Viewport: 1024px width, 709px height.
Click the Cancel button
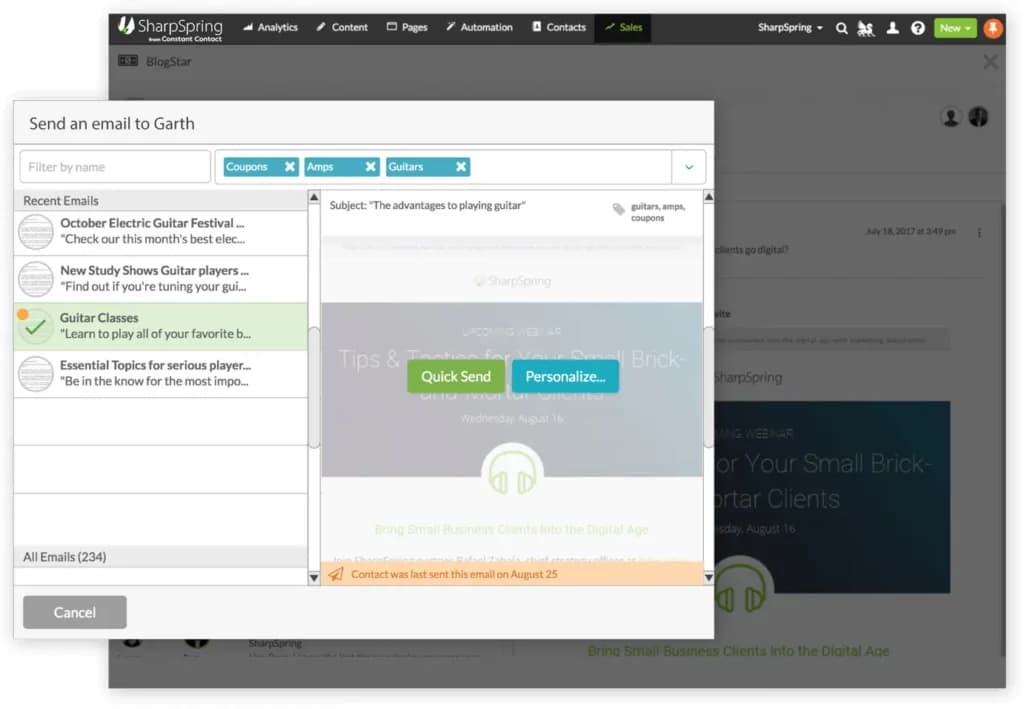click(x=74, y=612)
